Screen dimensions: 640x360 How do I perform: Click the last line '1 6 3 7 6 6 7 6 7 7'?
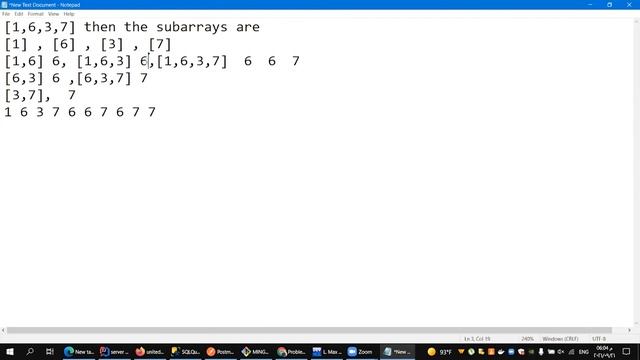(x=80, y=112)
